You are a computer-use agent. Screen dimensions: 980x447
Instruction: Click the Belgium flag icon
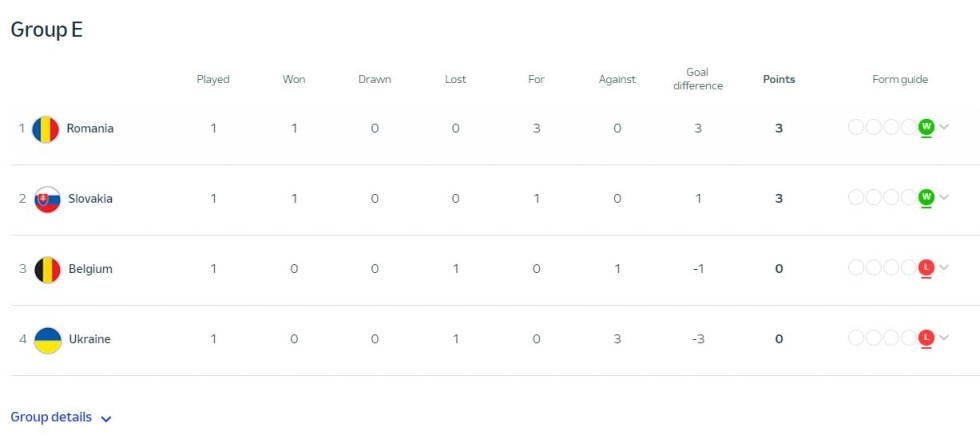pyautogui.click(x=48, y=270)
